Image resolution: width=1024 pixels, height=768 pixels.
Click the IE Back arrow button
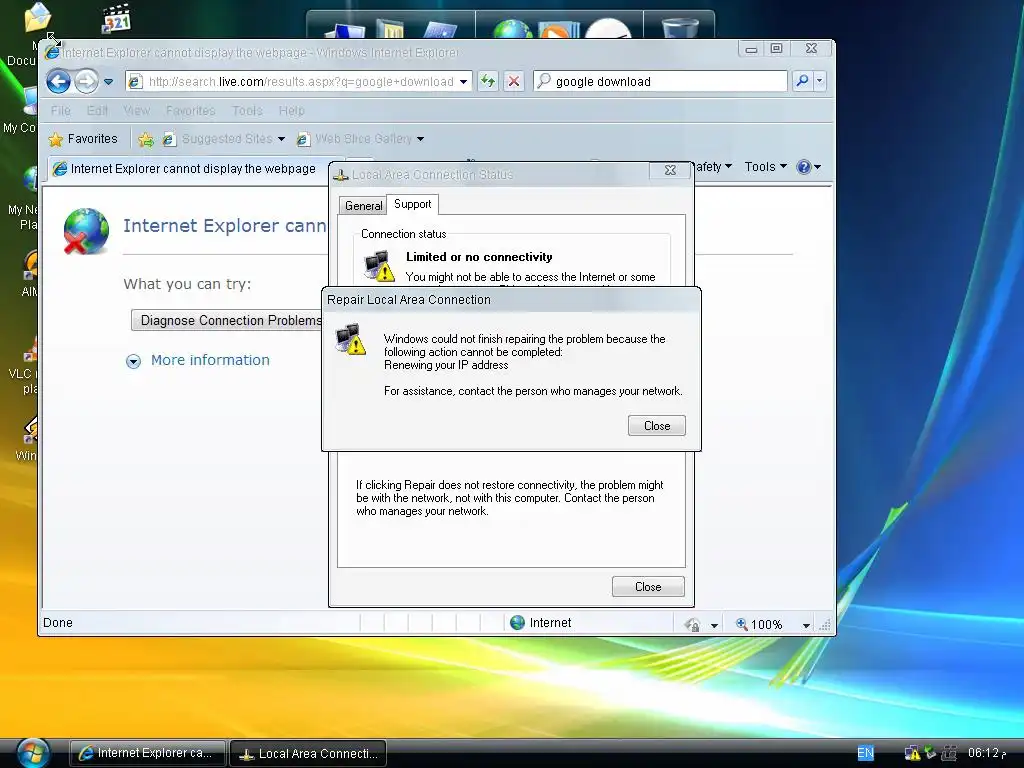[x=59, y=82]
